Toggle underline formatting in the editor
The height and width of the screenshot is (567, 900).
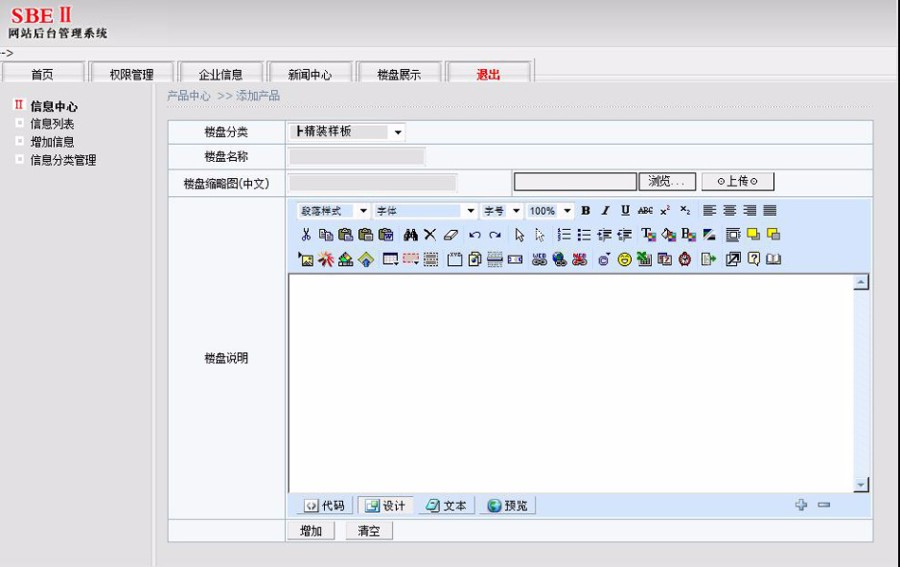[625, 211]
